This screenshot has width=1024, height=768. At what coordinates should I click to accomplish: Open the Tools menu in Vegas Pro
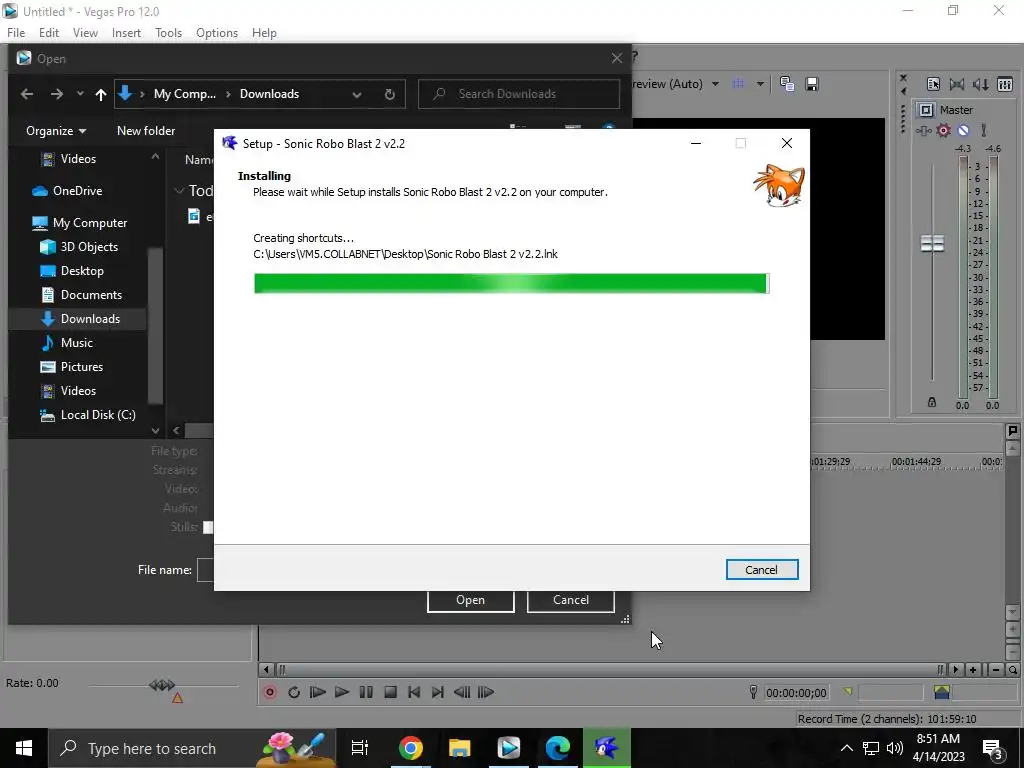(168, 33)
